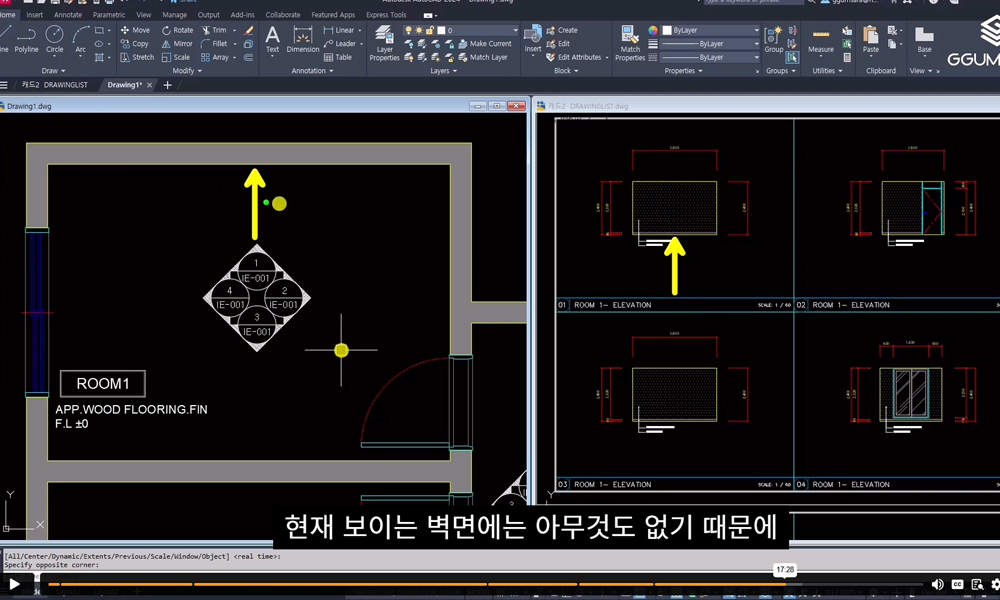
Task: Open the Express Tools tab
Action: click(x=386, y=15)
